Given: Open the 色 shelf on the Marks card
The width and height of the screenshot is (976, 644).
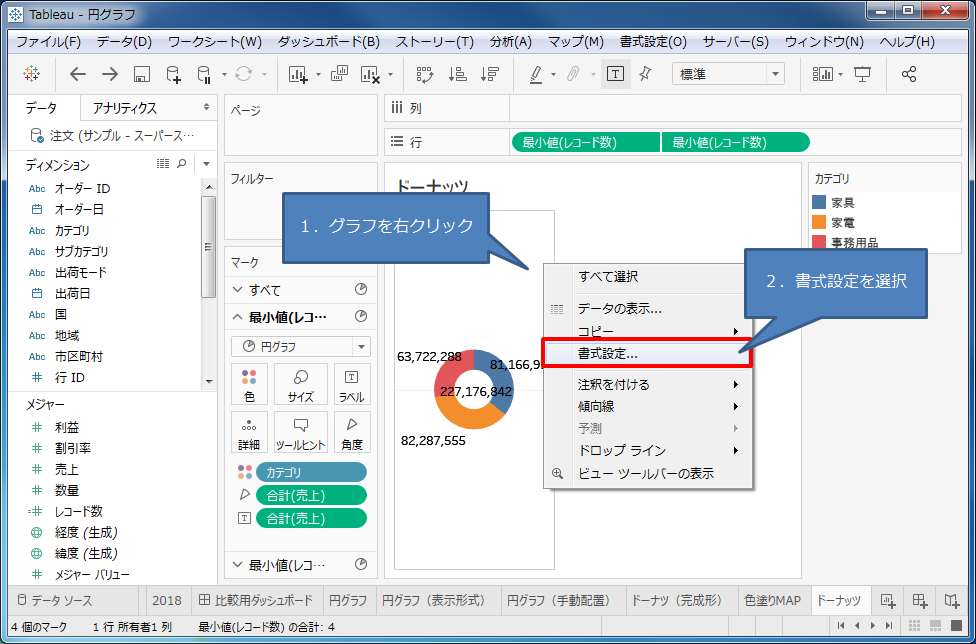Looking at the screenshot, I should pyautogui.click(x=249, y=384).
